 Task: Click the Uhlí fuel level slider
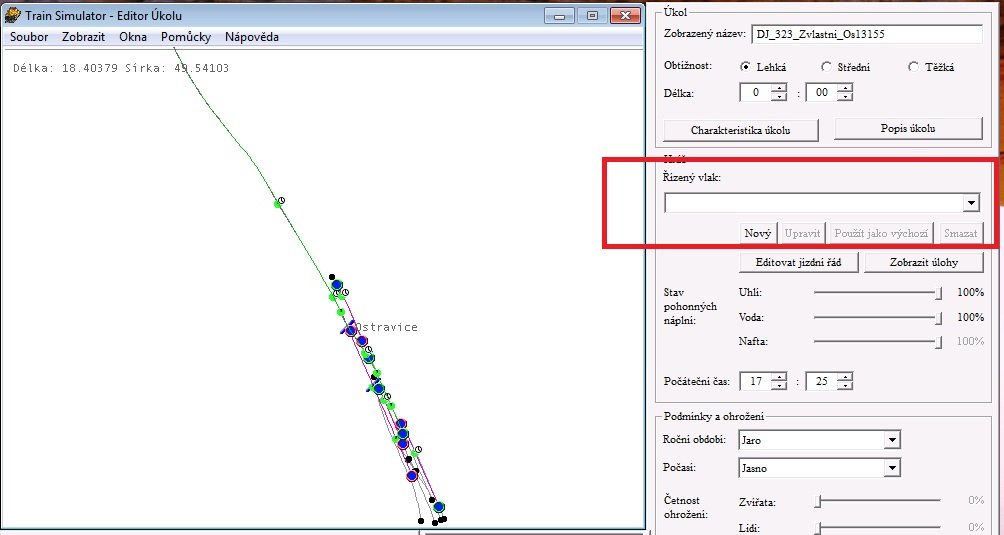click(x=876, y=293)
